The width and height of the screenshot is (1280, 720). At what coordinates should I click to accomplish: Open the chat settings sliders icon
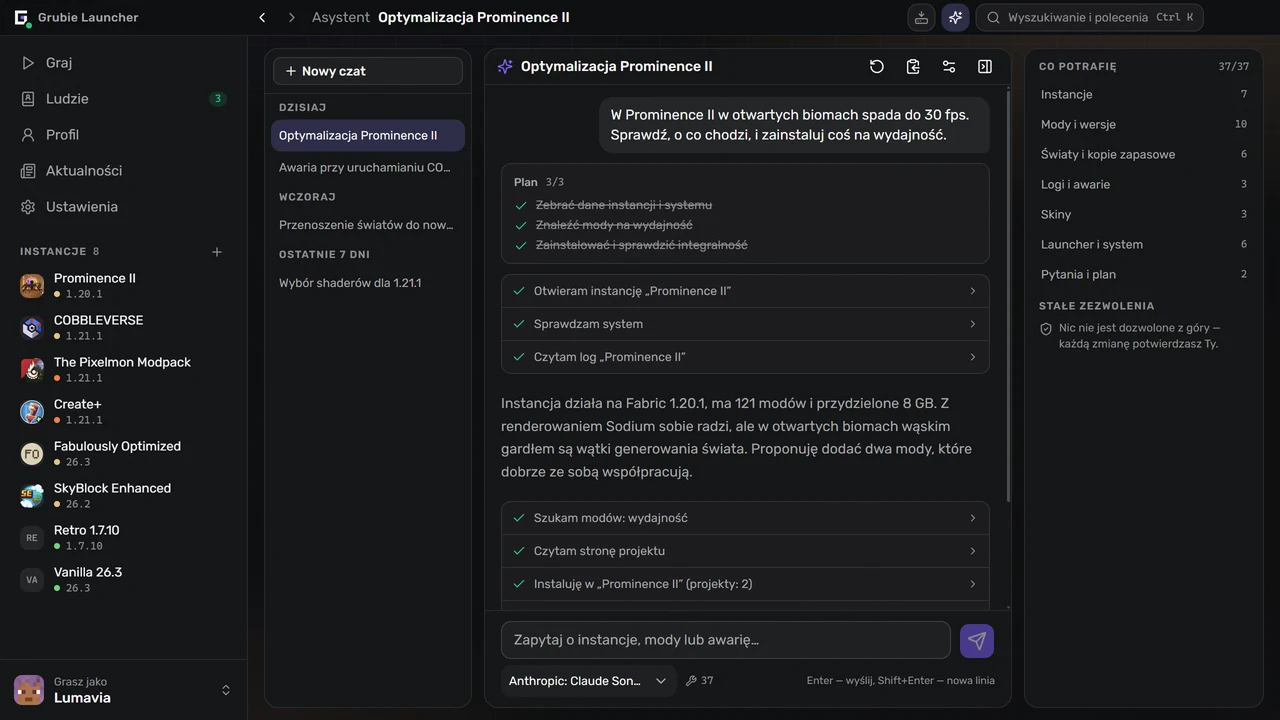(x=949, y=66)
